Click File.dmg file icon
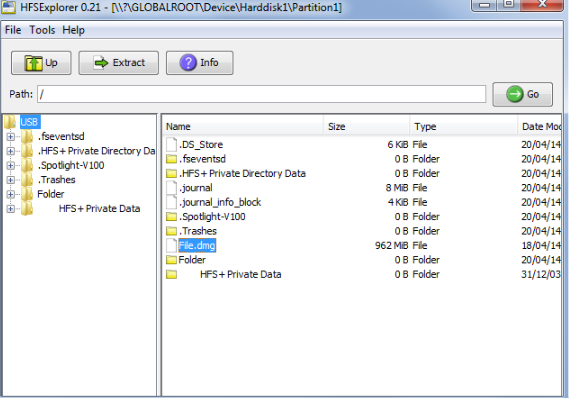Image resolution: width=569 pixels, height=398 pixels. (171, 246)
